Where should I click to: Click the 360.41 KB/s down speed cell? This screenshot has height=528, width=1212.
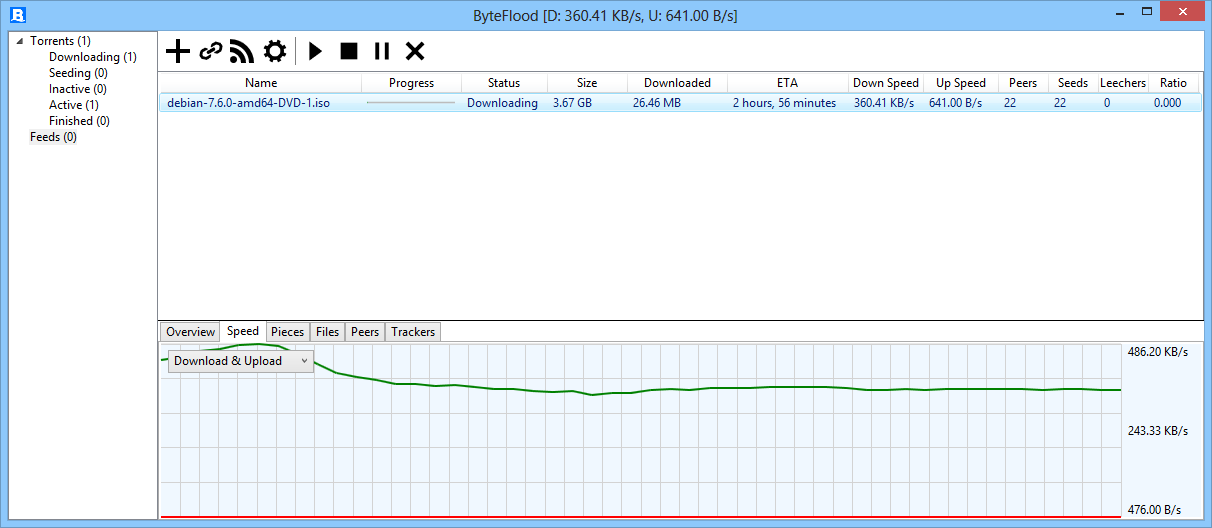[884, 103]
